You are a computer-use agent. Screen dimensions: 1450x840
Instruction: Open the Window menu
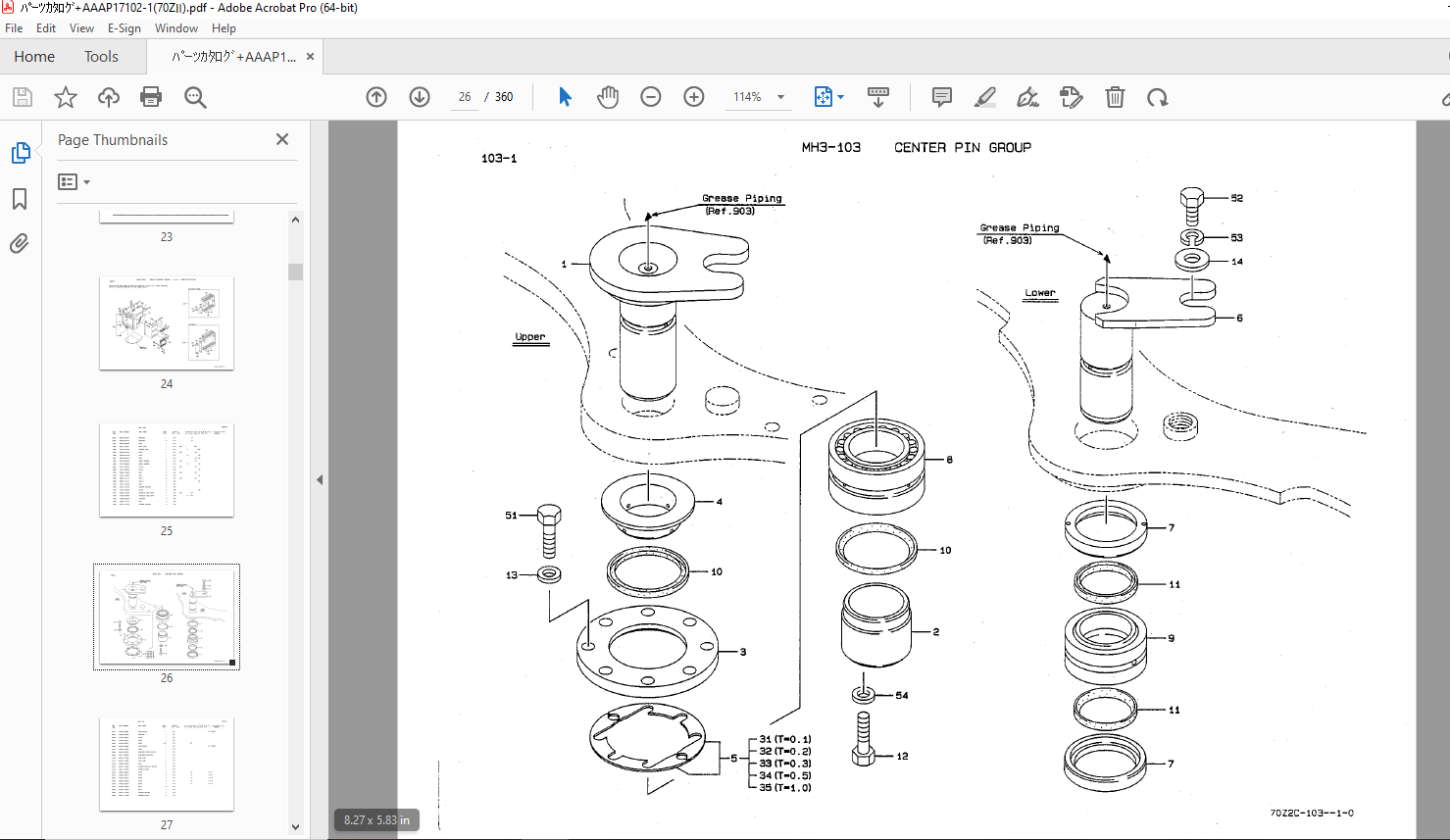(176, 28)
